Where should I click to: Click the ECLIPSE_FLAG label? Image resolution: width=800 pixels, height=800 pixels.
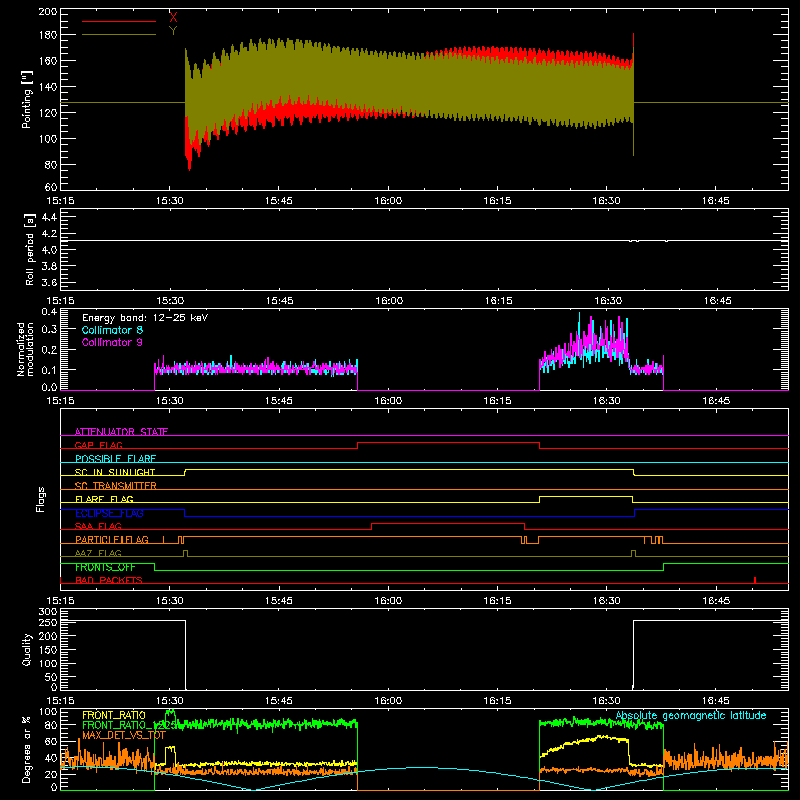109,513
